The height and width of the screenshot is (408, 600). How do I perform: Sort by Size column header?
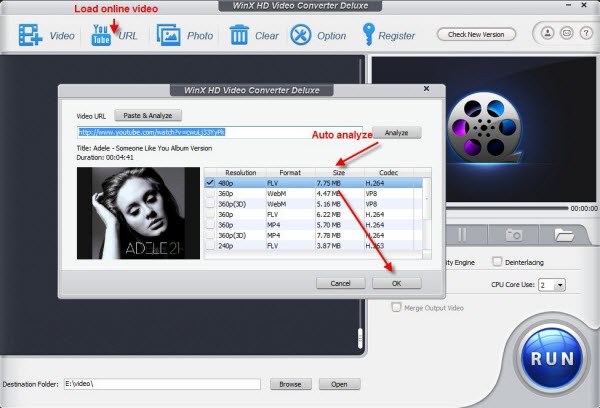[339, 173]
